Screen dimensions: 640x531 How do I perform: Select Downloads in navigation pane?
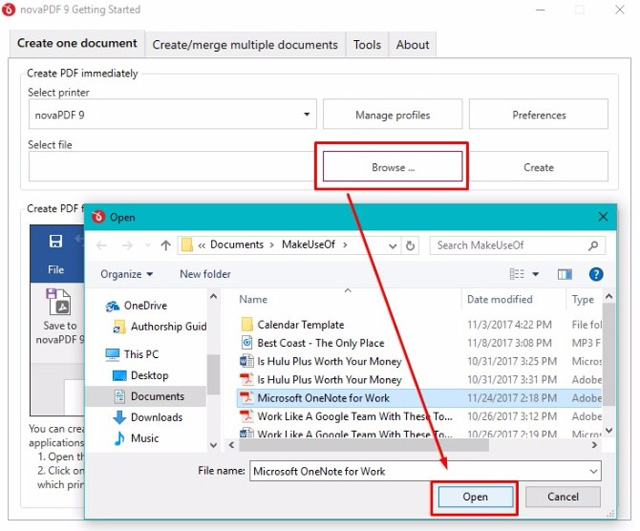(156, 417)
